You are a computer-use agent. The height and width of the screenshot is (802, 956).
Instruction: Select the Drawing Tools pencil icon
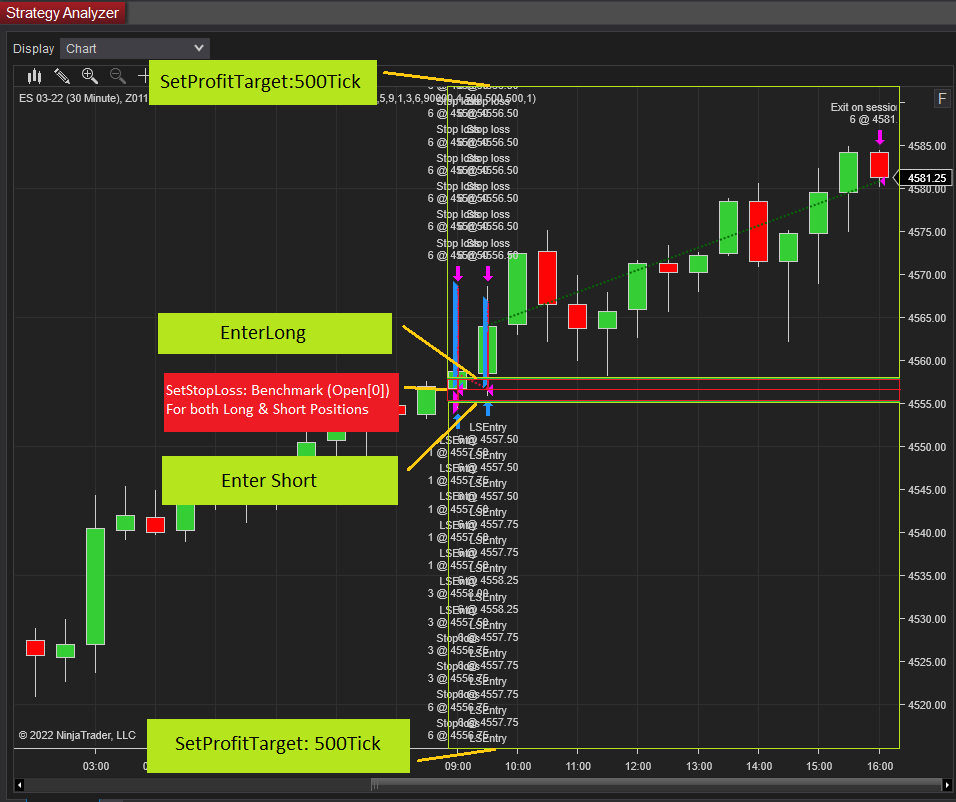pyautogui.click(x=62, y=76)
